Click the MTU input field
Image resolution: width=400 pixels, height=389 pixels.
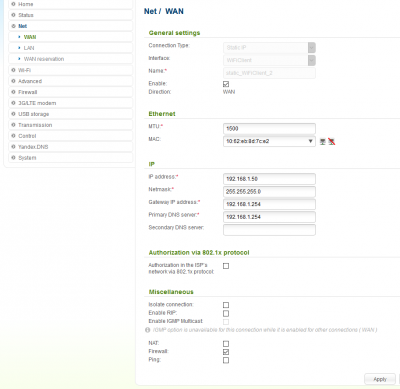[x=269, y=129]
